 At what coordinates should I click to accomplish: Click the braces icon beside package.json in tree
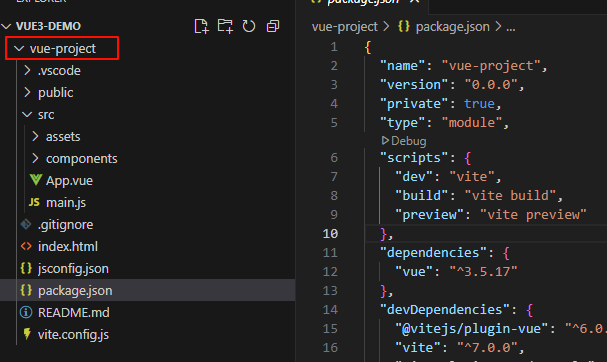click(x=26, y=290)
